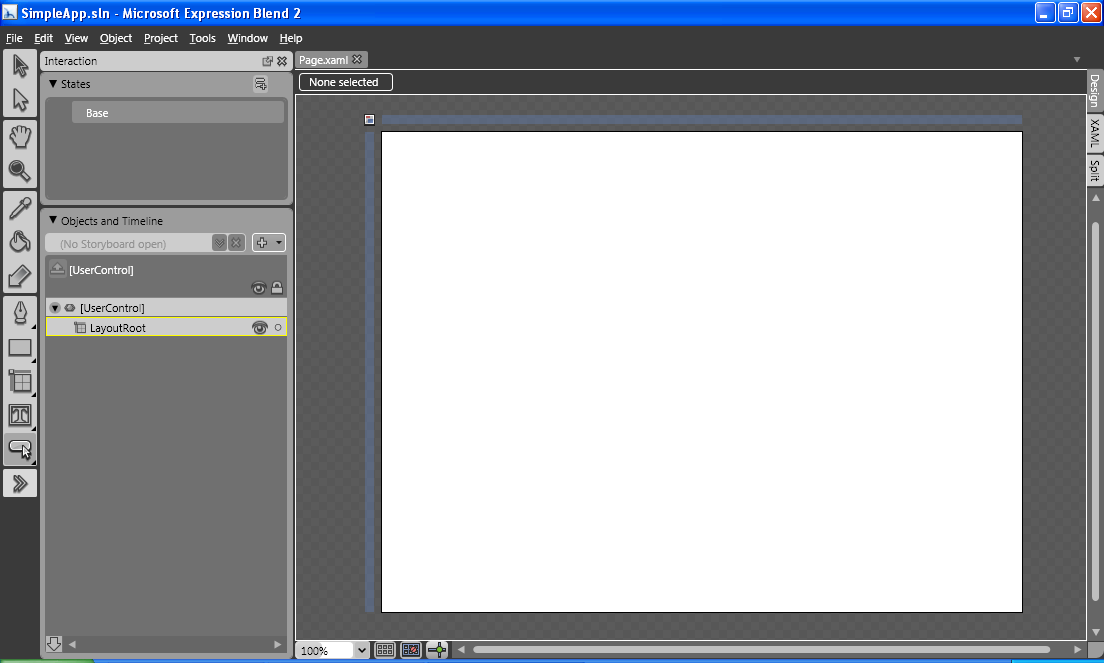Collapse Objects and Timeline section
The height and width of the screenshot is (663, 1104).
(x=53, y=220)
